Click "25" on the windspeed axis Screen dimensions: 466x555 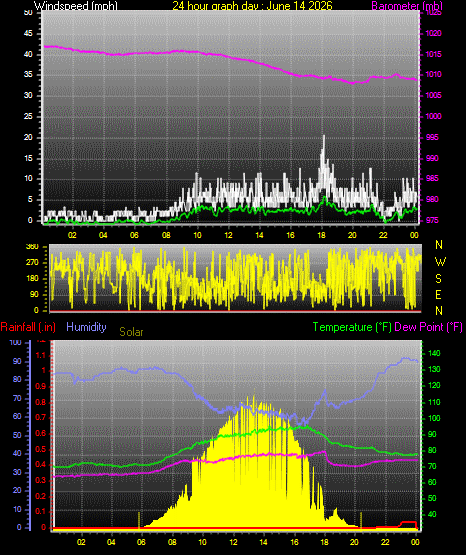[28, 116]
